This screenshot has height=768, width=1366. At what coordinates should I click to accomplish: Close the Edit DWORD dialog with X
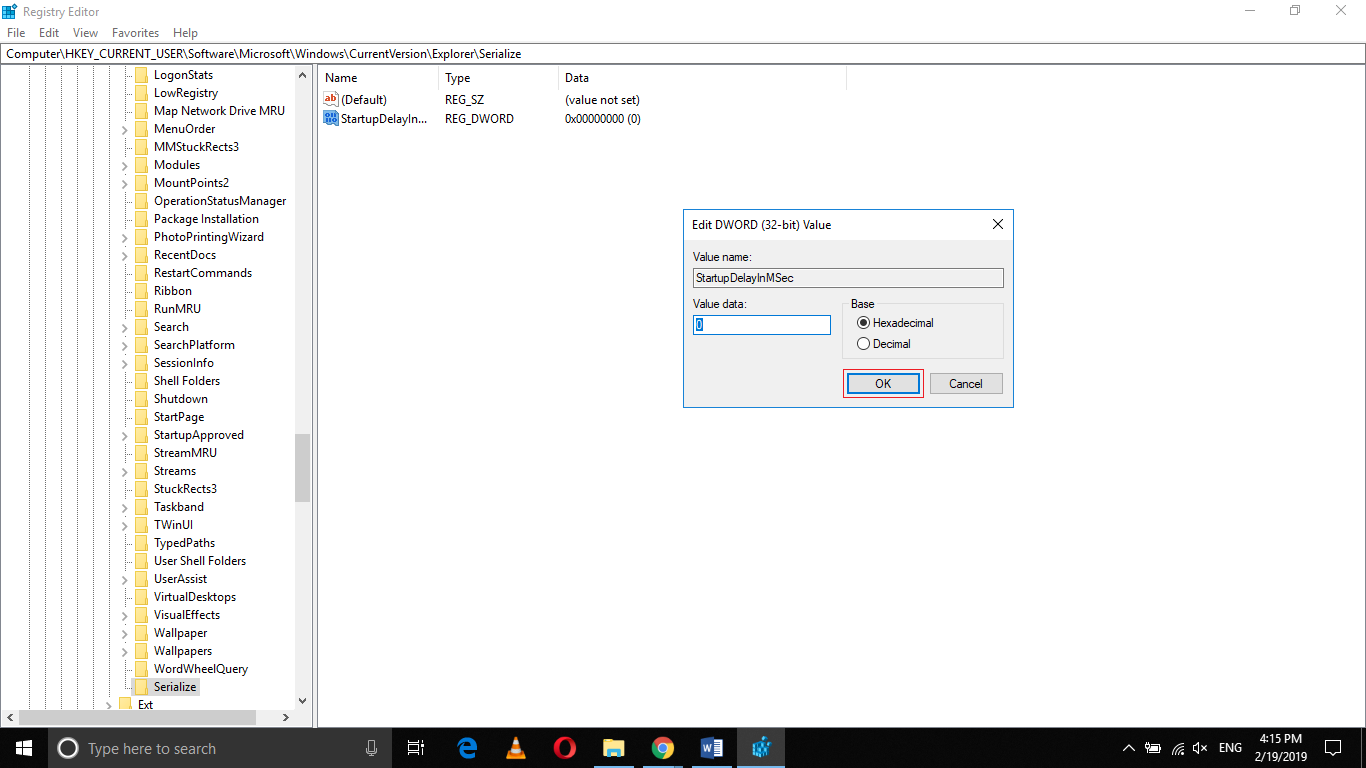(997, 225)
